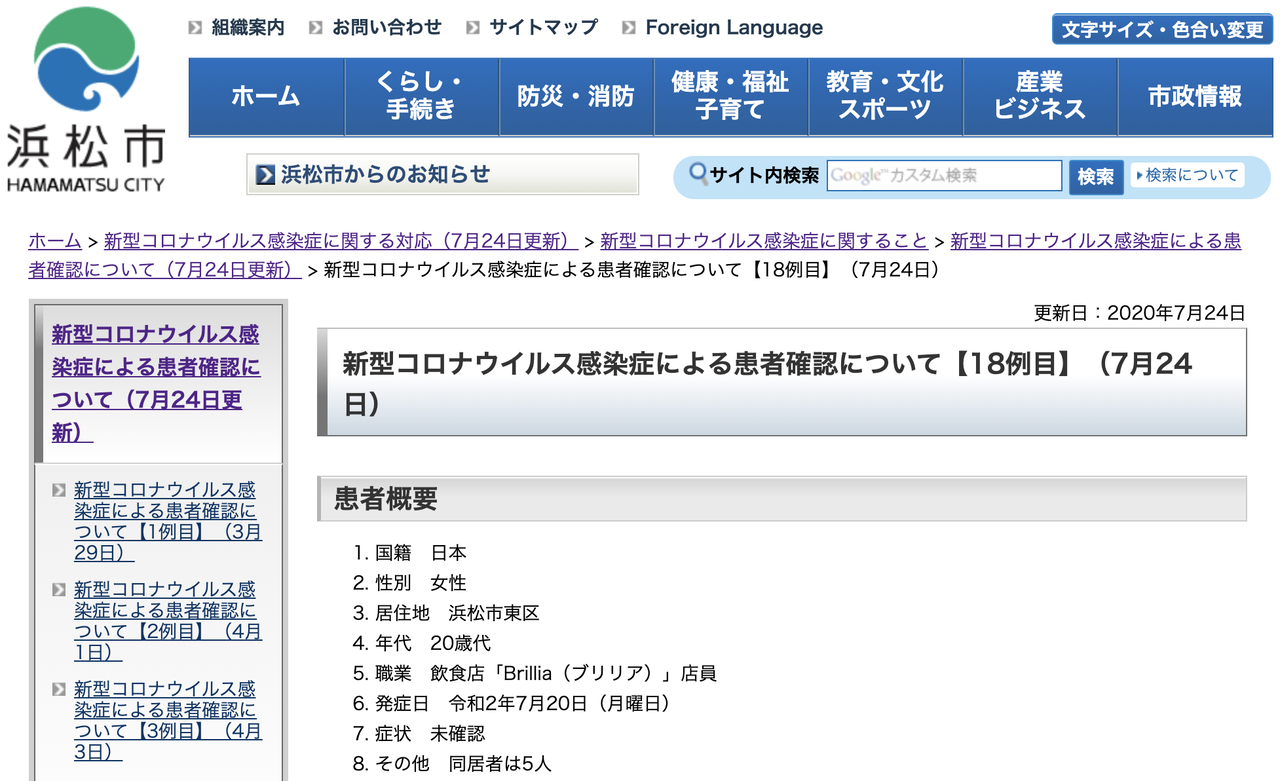
Task: Open the 健康・福祉 子育て navigation tab
Action: (x=731, y=97)
